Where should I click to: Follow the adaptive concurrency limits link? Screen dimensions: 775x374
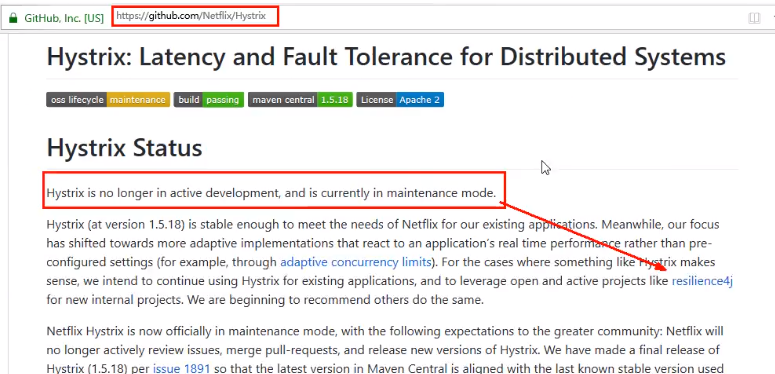pos(356,262)
